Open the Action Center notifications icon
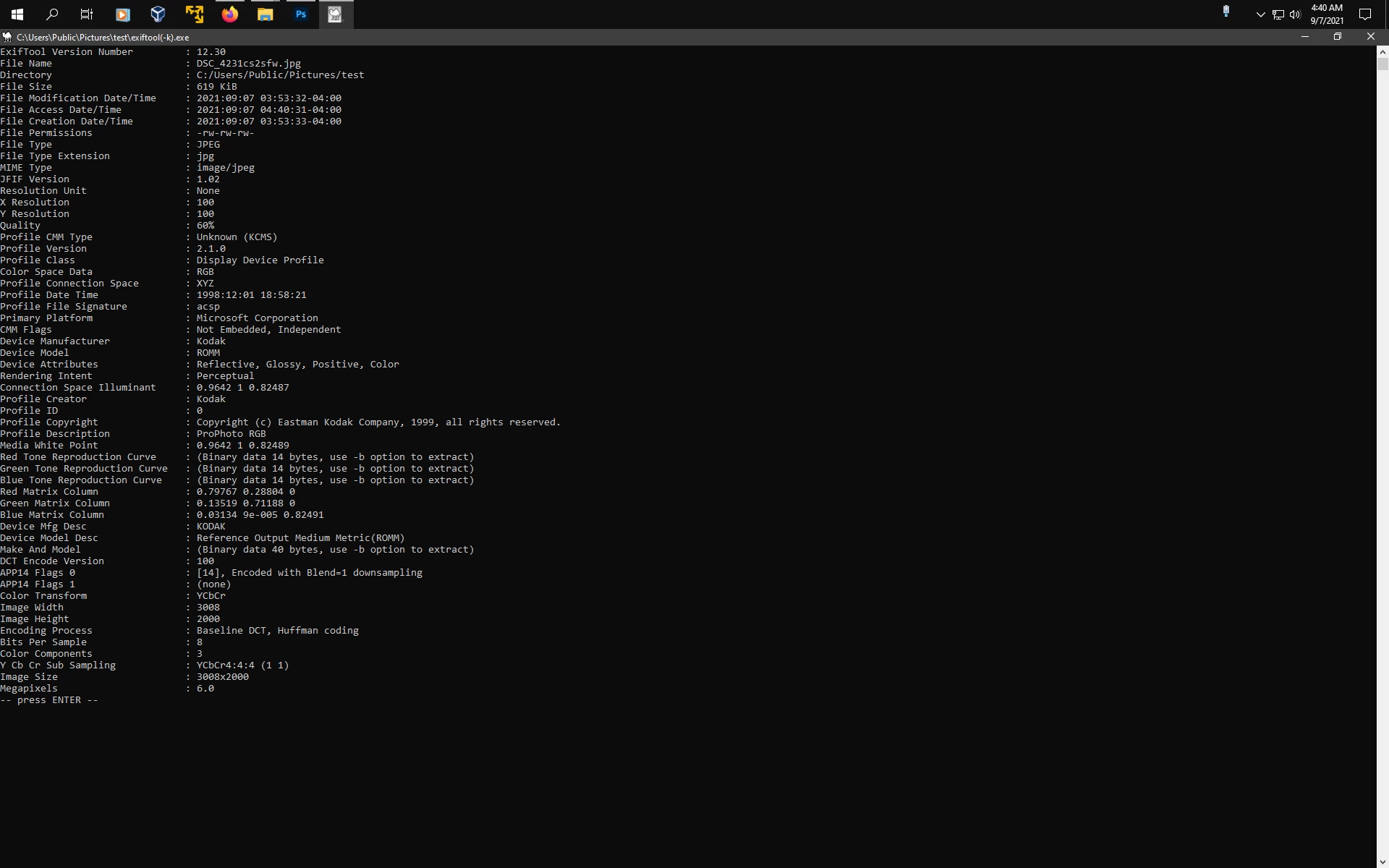The width and height of the screenshot is (1389, 868). click(1365, 14)
